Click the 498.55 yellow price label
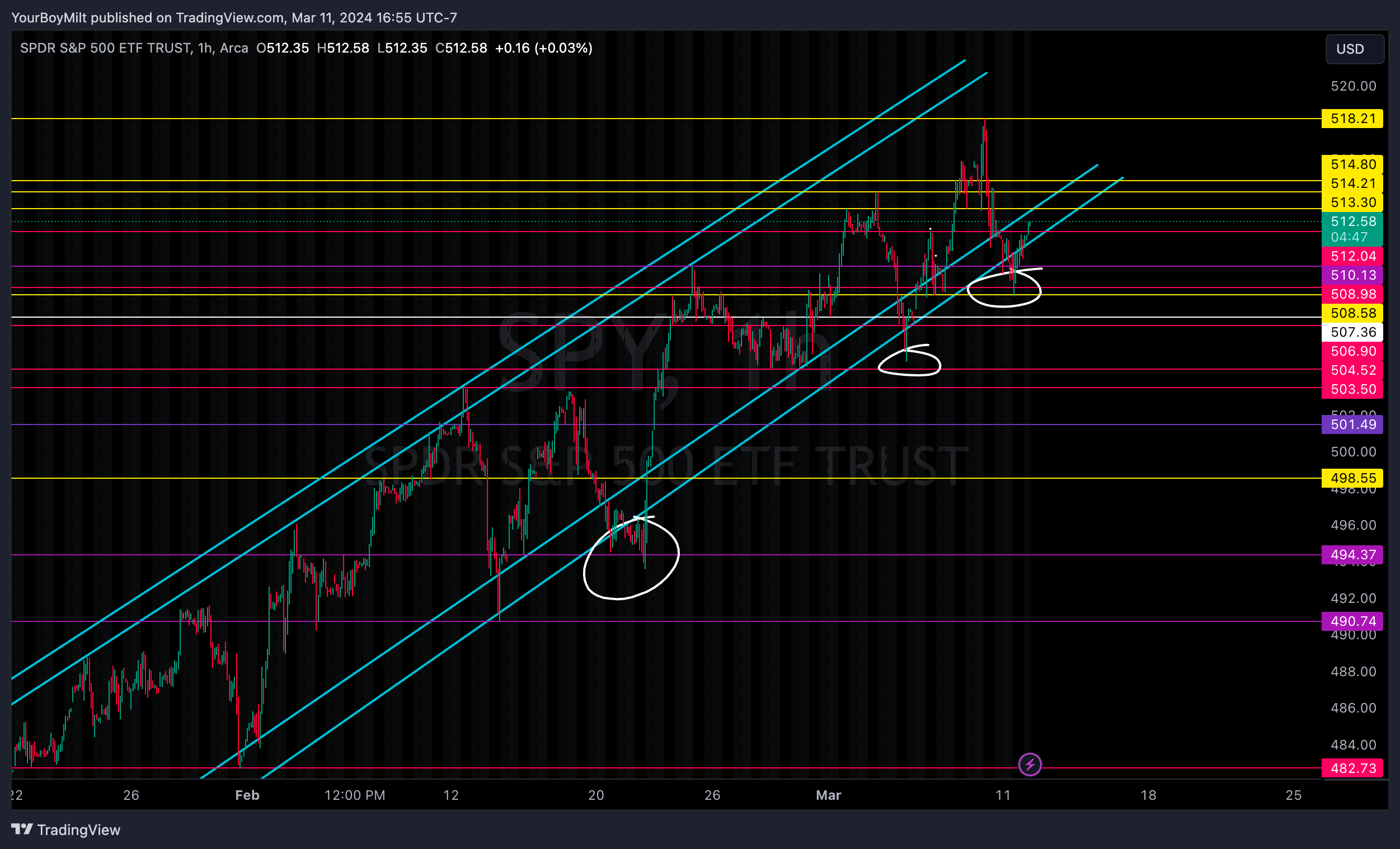1400x849 pixels. (1352, 478)
